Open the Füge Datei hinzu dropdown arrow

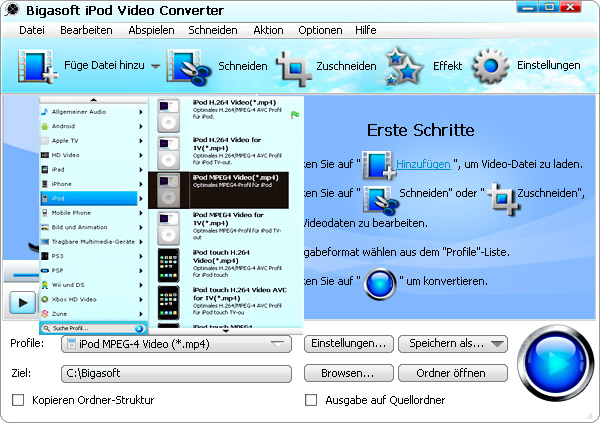[155, 66]
